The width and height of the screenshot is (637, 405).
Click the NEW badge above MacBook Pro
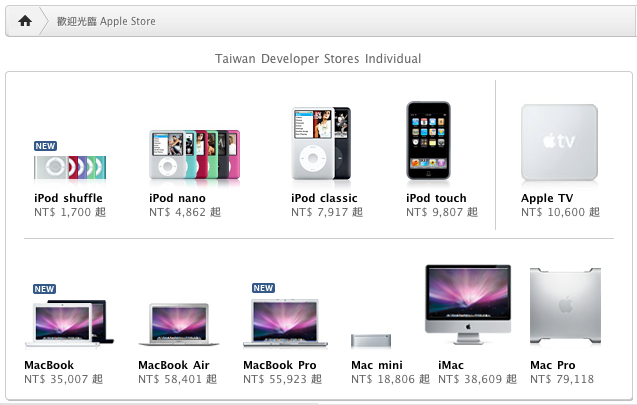tap(263, 288)
